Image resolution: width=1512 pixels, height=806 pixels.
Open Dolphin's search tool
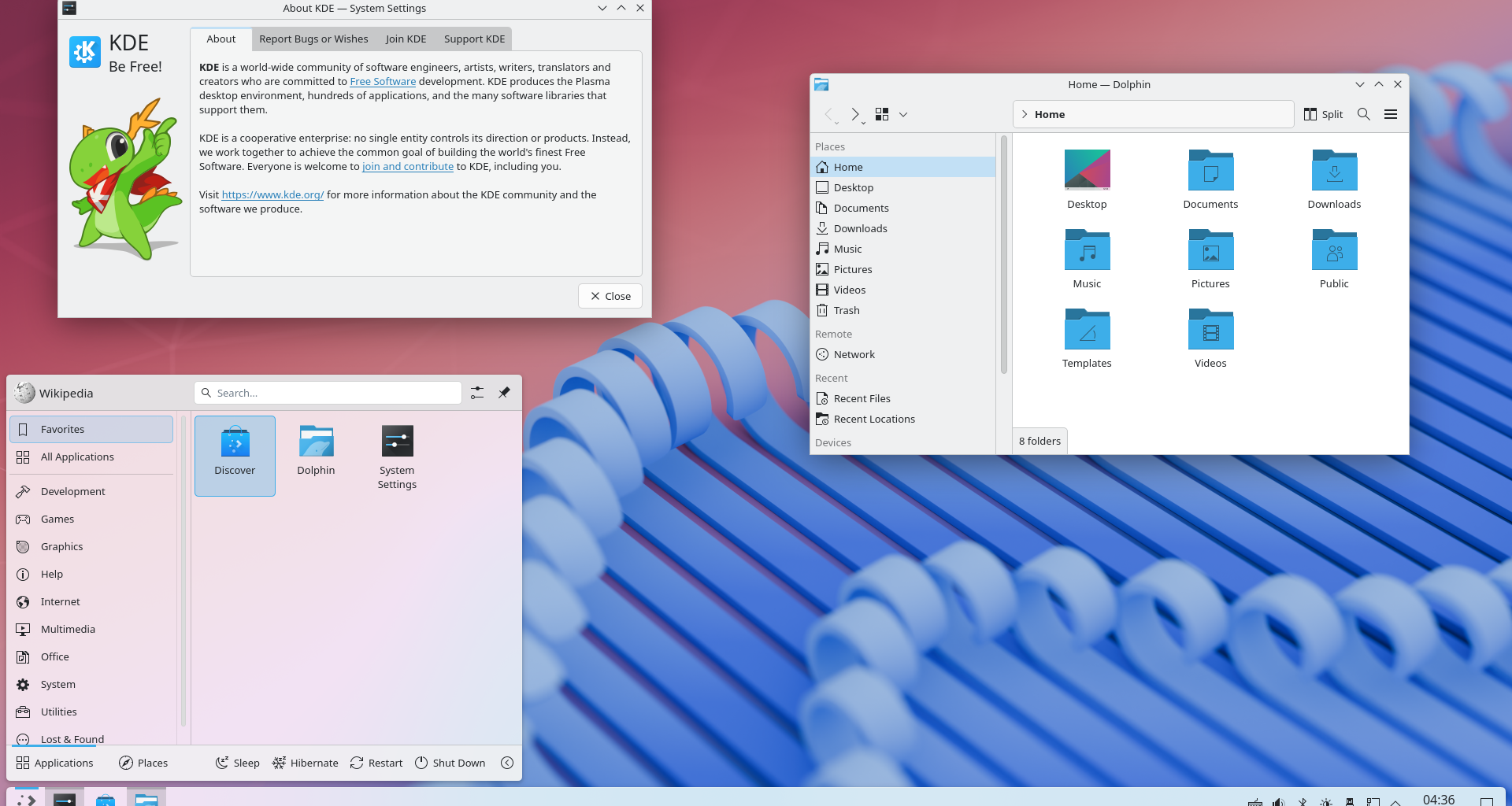tap(1362, 114)
